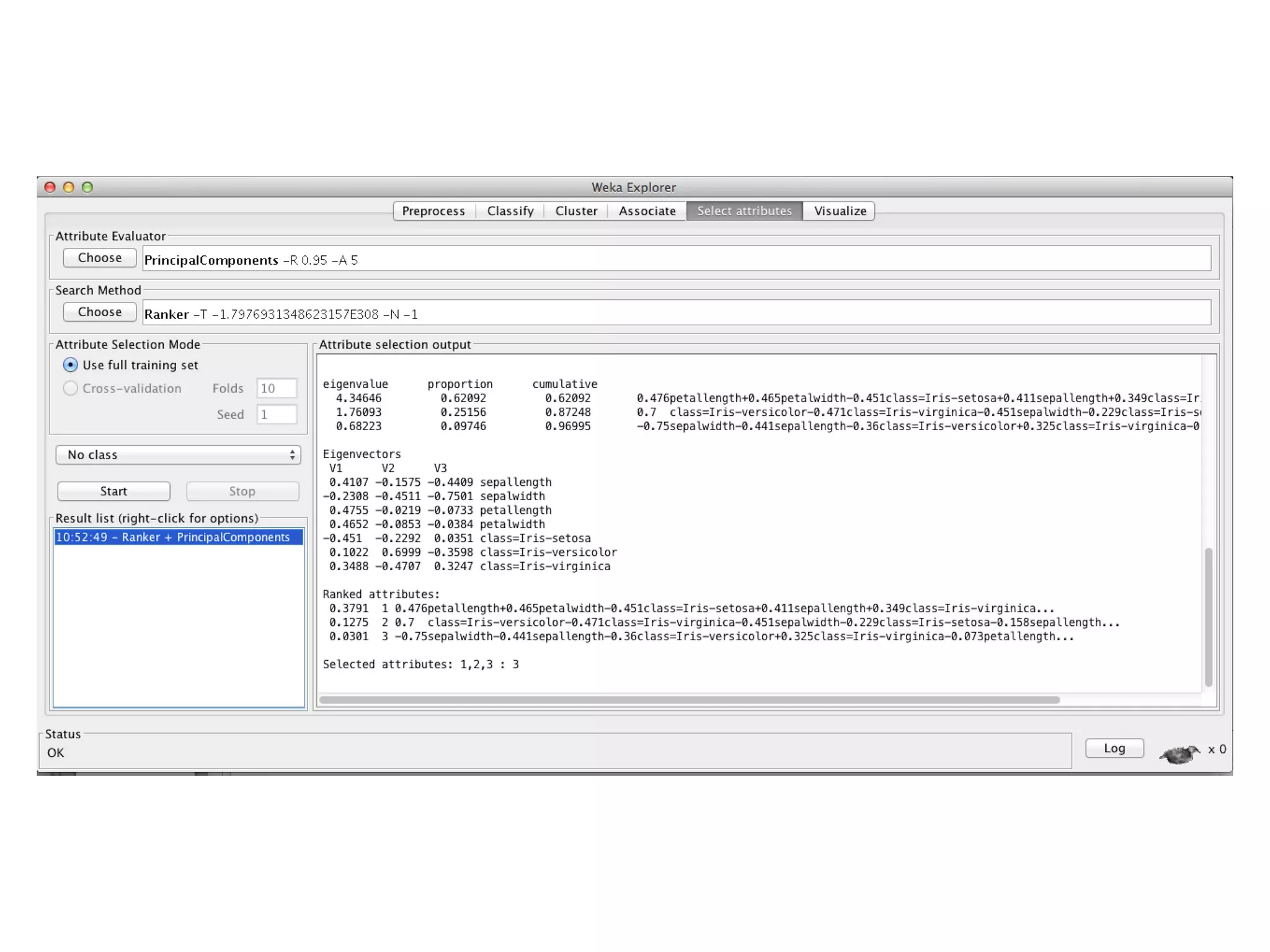This screenshot has width=1270, height=952.
Task: Click the PrincipalComponents evaluator options field
Action: click(676, 260)
